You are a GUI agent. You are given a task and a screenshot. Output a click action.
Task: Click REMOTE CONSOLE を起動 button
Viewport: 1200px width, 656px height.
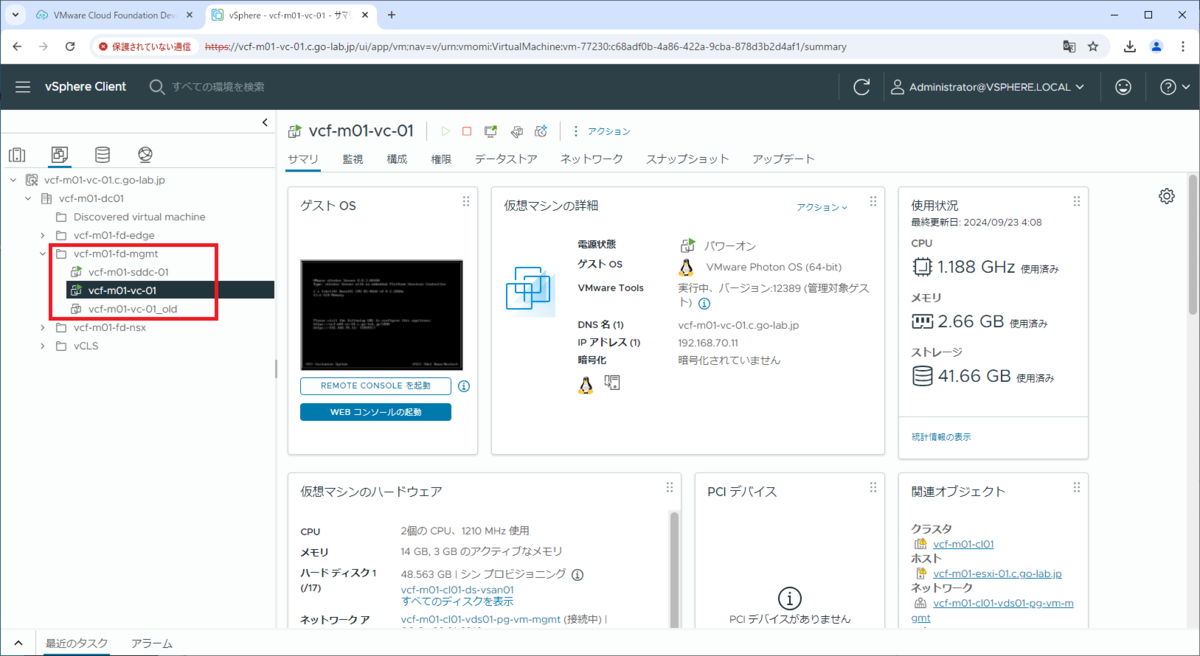click(375, 385)
